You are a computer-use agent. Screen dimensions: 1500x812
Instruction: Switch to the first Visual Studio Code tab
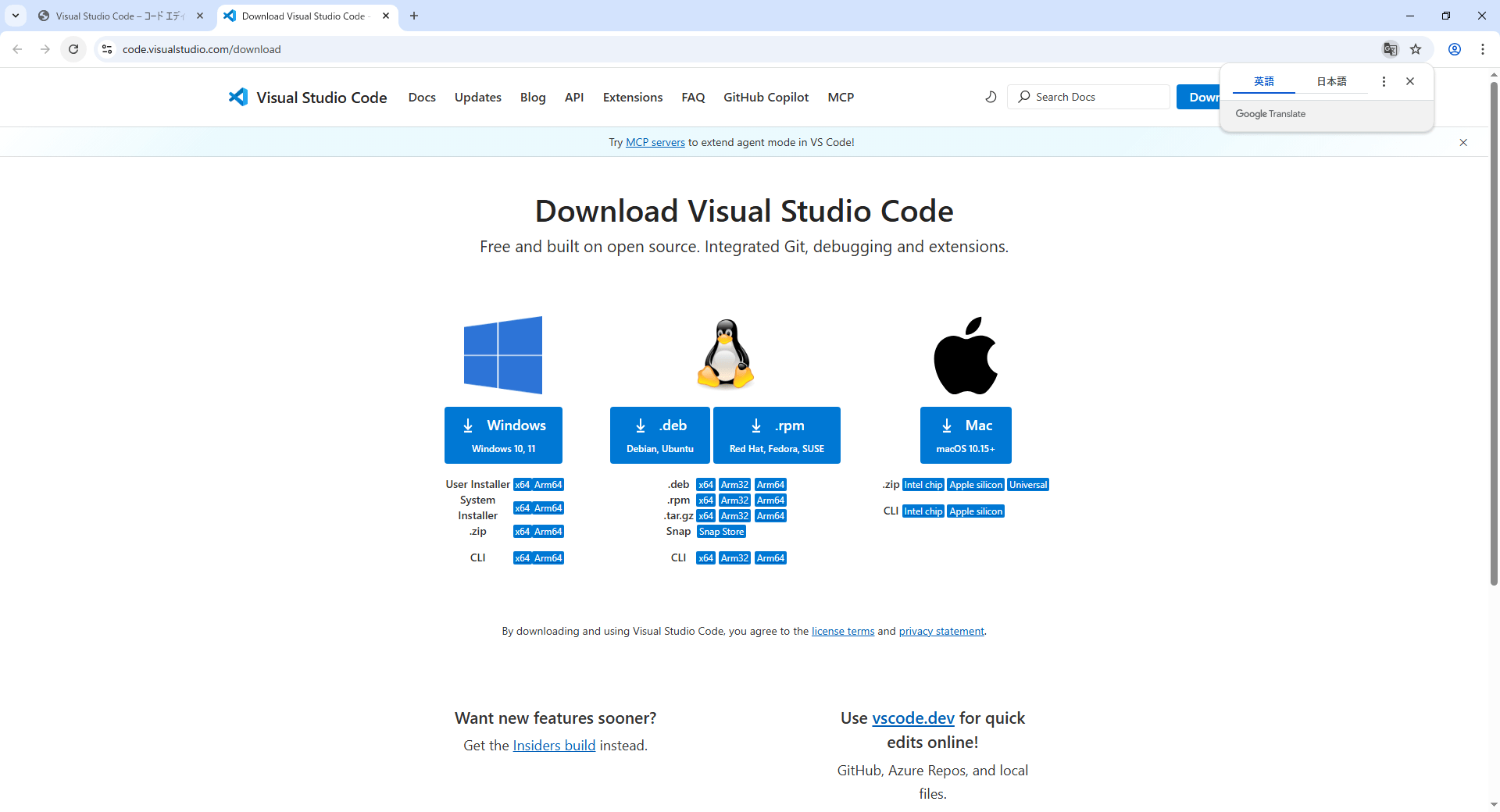pos(121,16)
